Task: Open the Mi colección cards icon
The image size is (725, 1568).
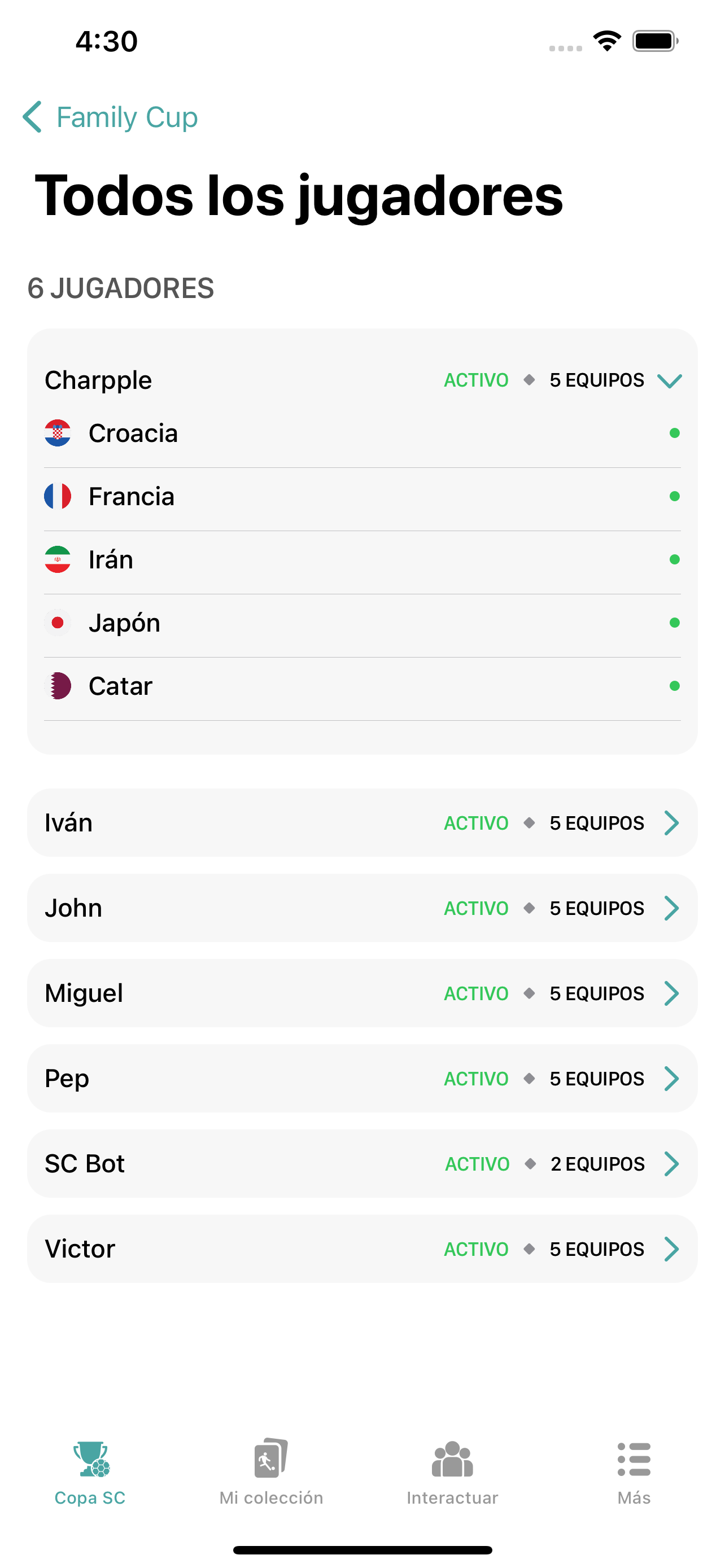Action: (x=271, y=1458)
